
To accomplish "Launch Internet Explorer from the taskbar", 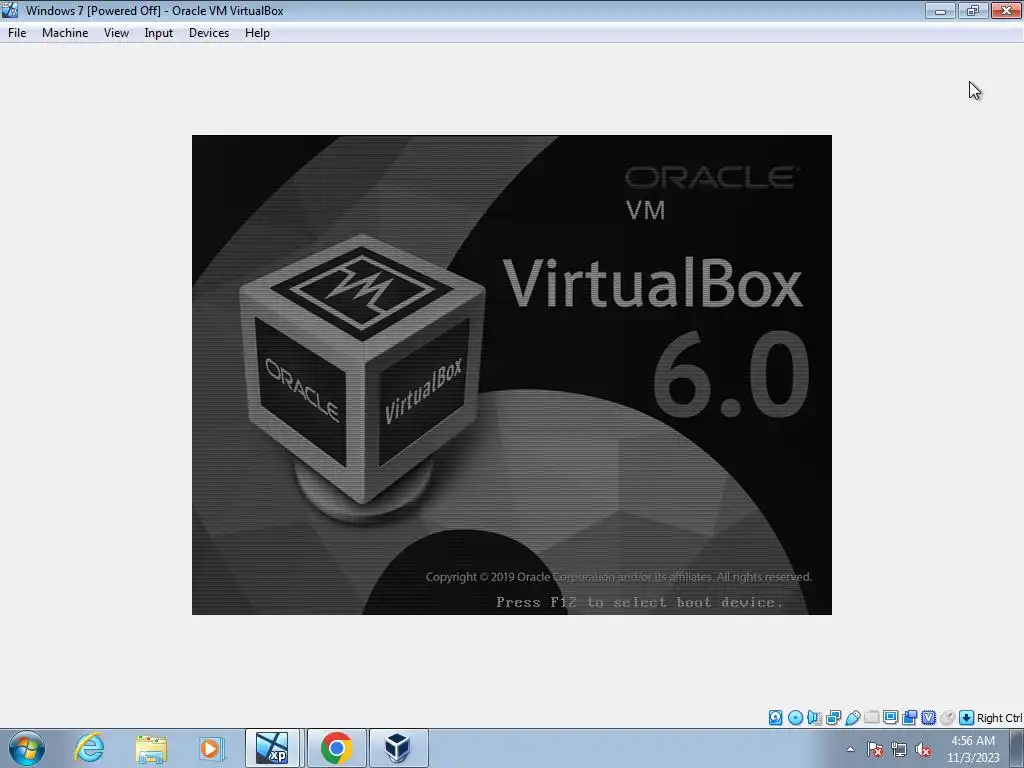I will [89, 748].
